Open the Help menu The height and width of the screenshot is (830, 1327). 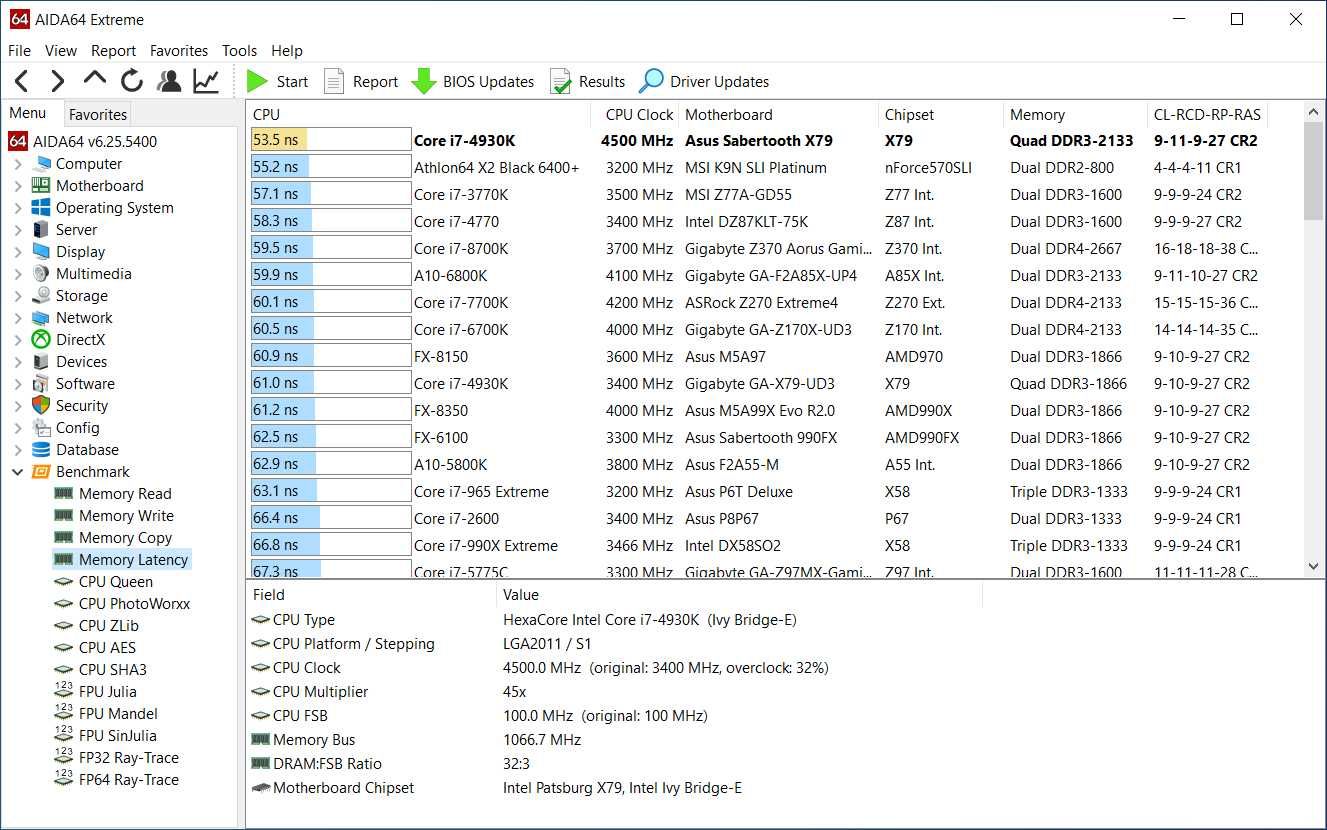pos(287,50)
